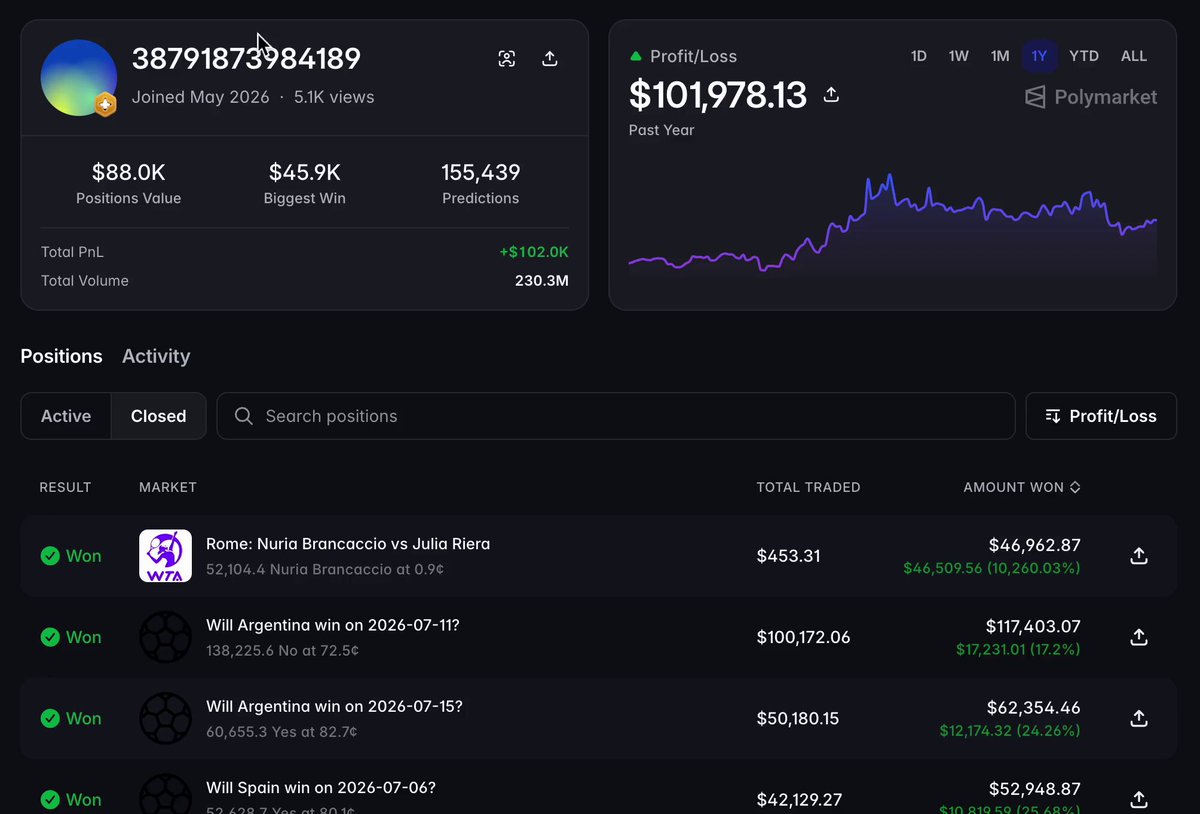Switch to the Positions tab
The height and width of the screenshot is (814, 1200).
point(61,356)
